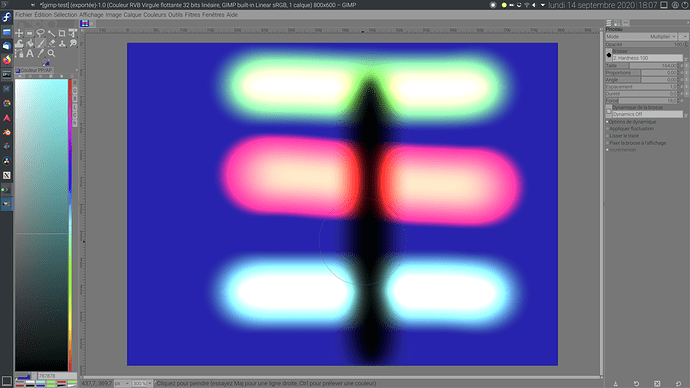Open the Tool Options tab icon

[x=609, y=23]
